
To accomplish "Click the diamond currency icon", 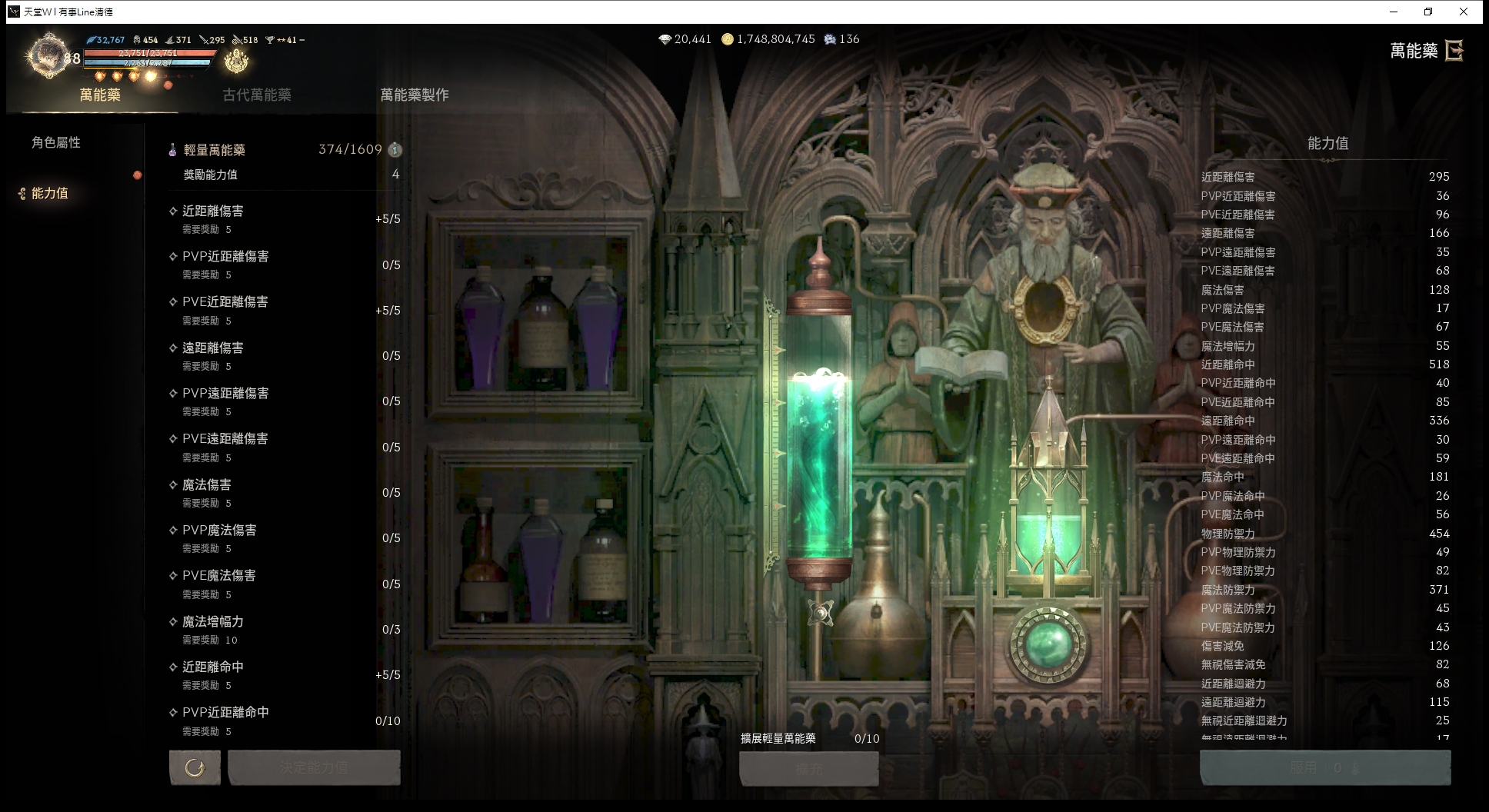I will (x=665, y=39).
